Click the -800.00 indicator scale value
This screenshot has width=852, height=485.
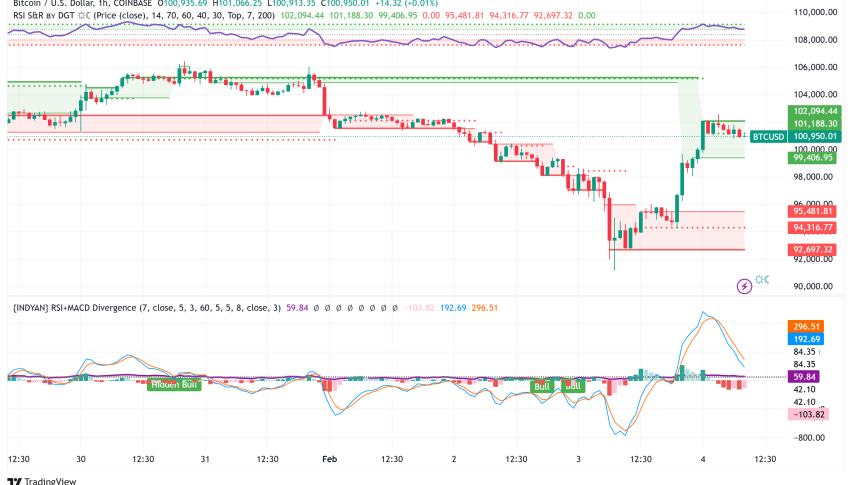point(809,438)
